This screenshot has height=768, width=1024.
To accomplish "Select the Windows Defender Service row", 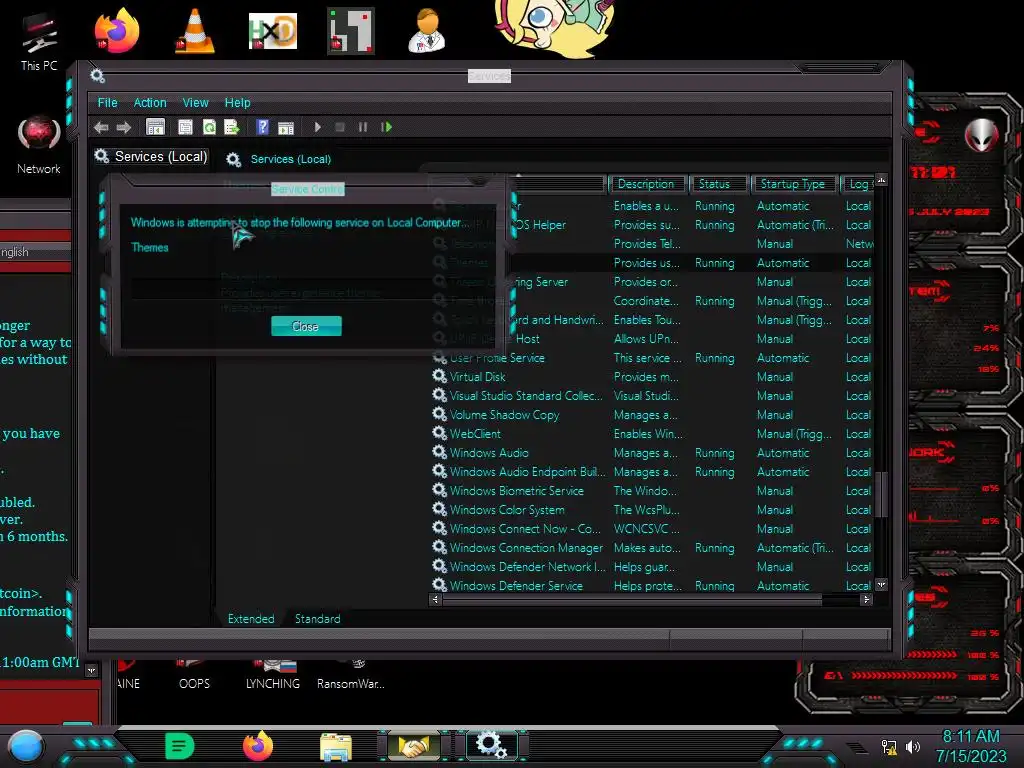I will [x=653, y=586].
